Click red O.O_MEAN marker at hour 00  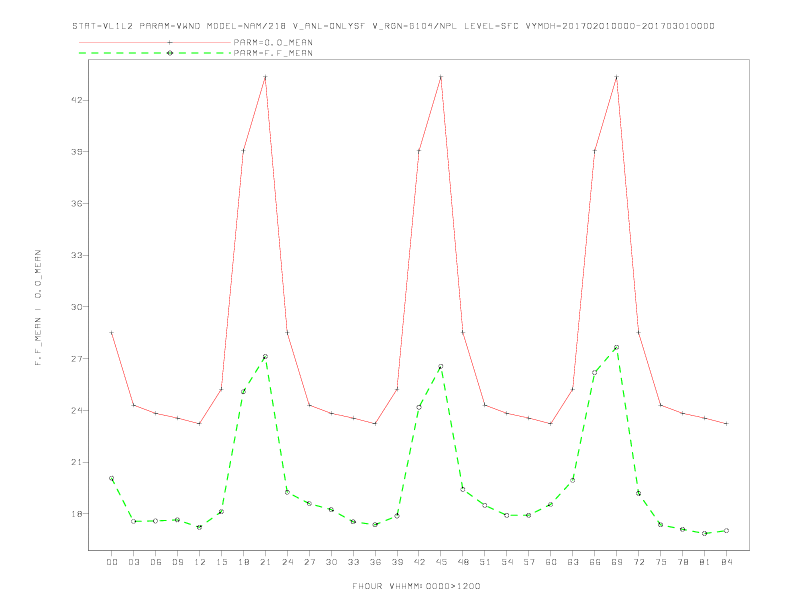(x=112, y=332)
